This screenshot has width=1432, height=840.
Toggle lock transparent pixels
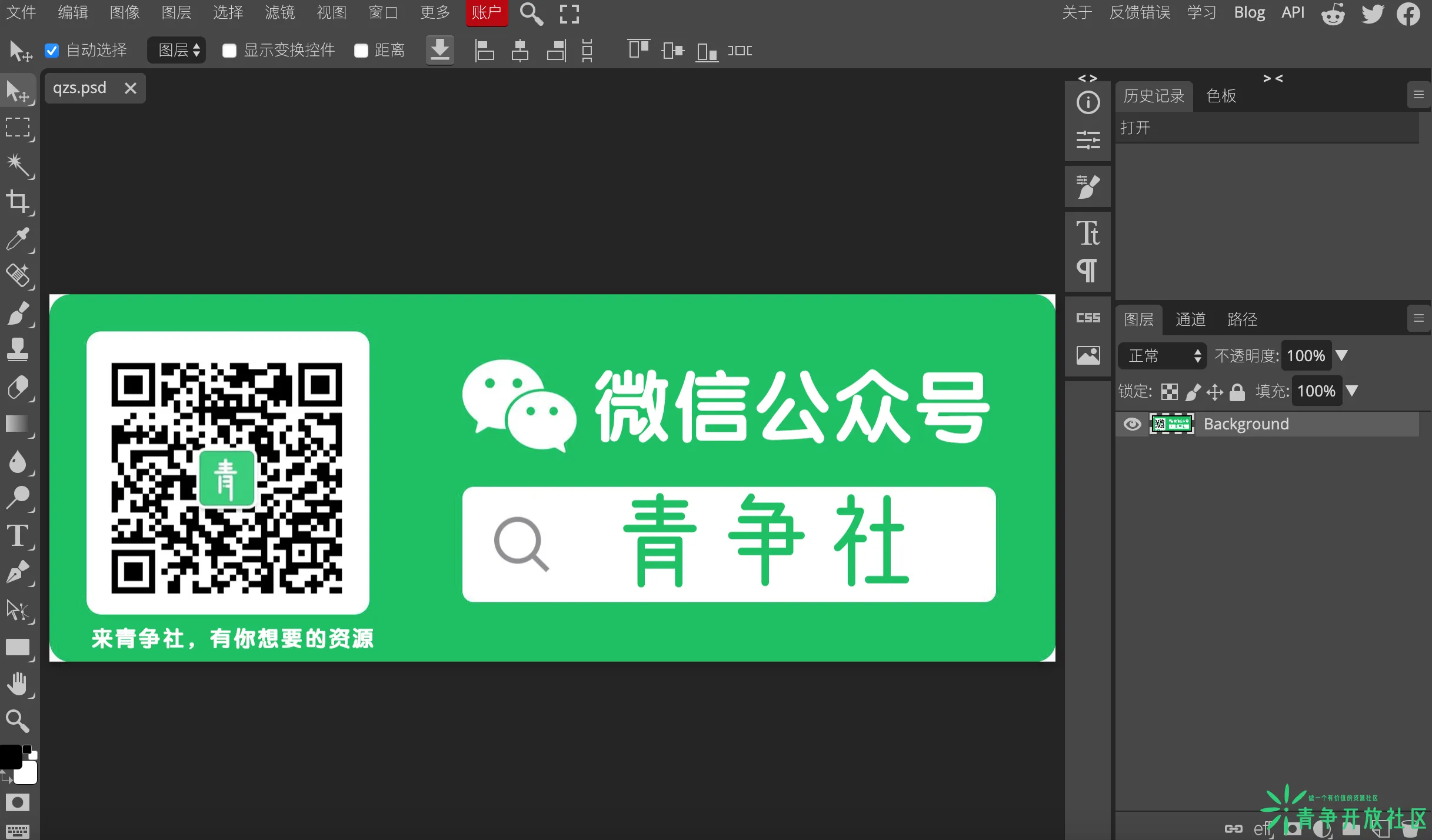pos(1169,392)
